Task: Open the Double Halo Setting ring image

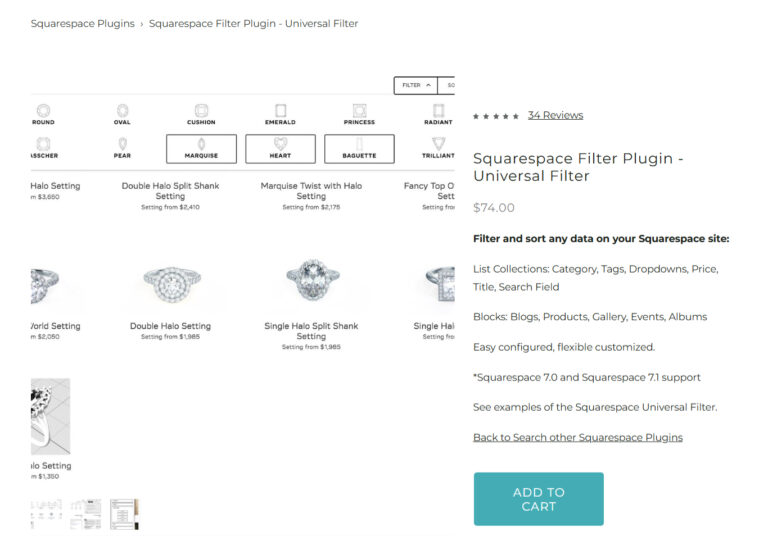Action: [x=170, y=281]
